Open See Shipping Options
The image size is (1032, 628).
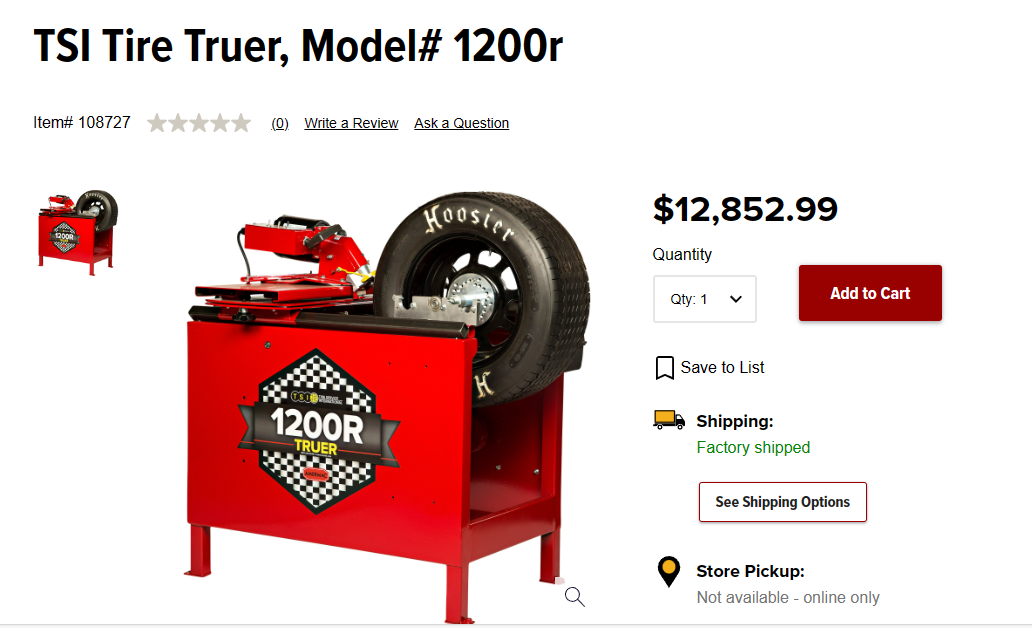click(783, 502)
